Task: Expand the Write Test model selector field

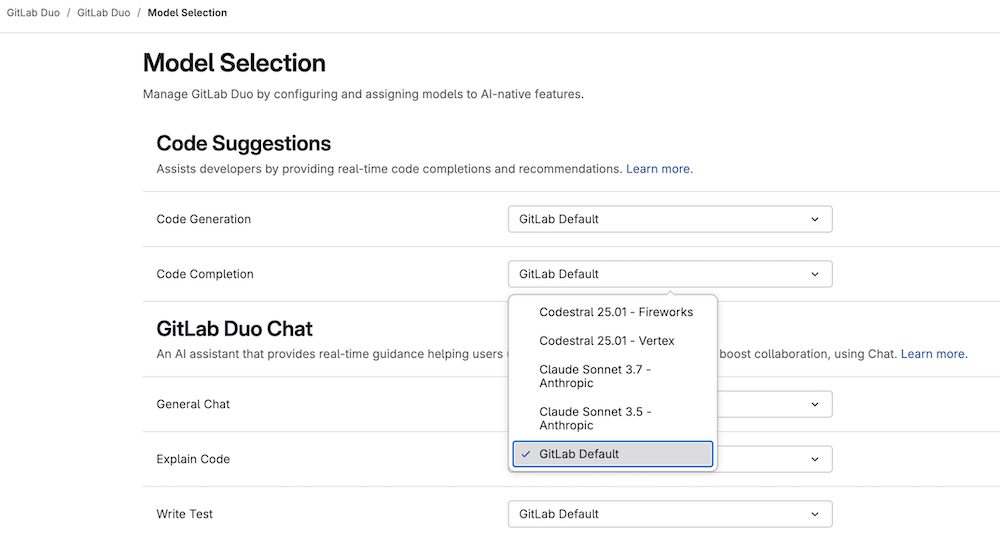Action: 669,514
